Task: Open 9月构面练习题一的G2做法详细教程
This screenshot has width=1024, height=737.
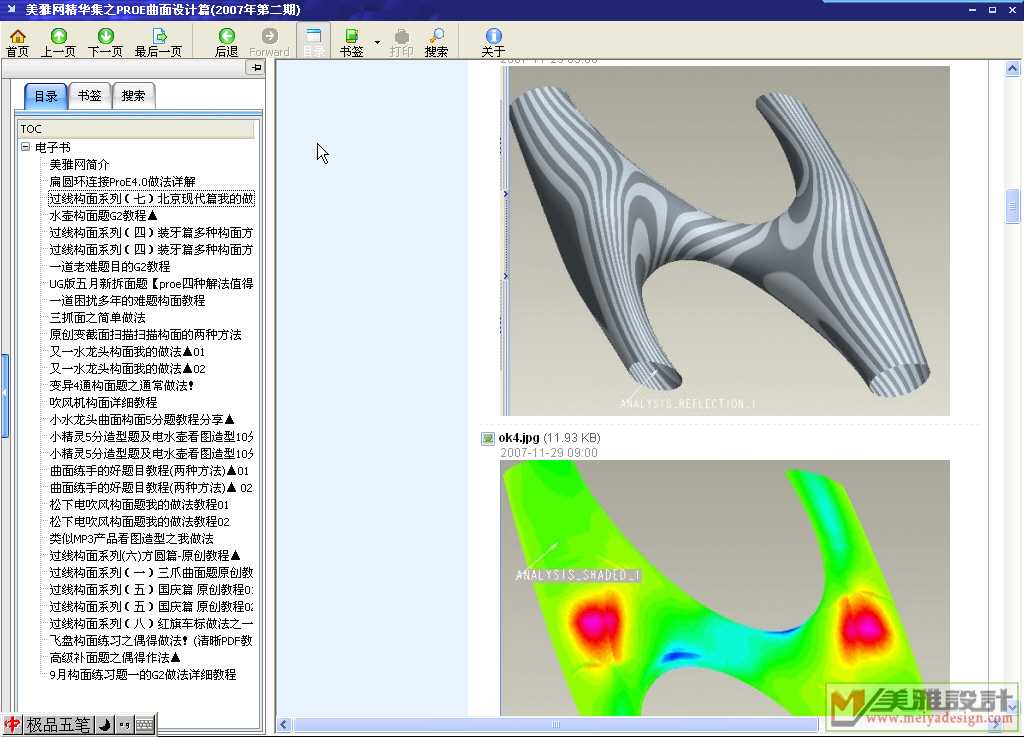Action: point(143,674)
